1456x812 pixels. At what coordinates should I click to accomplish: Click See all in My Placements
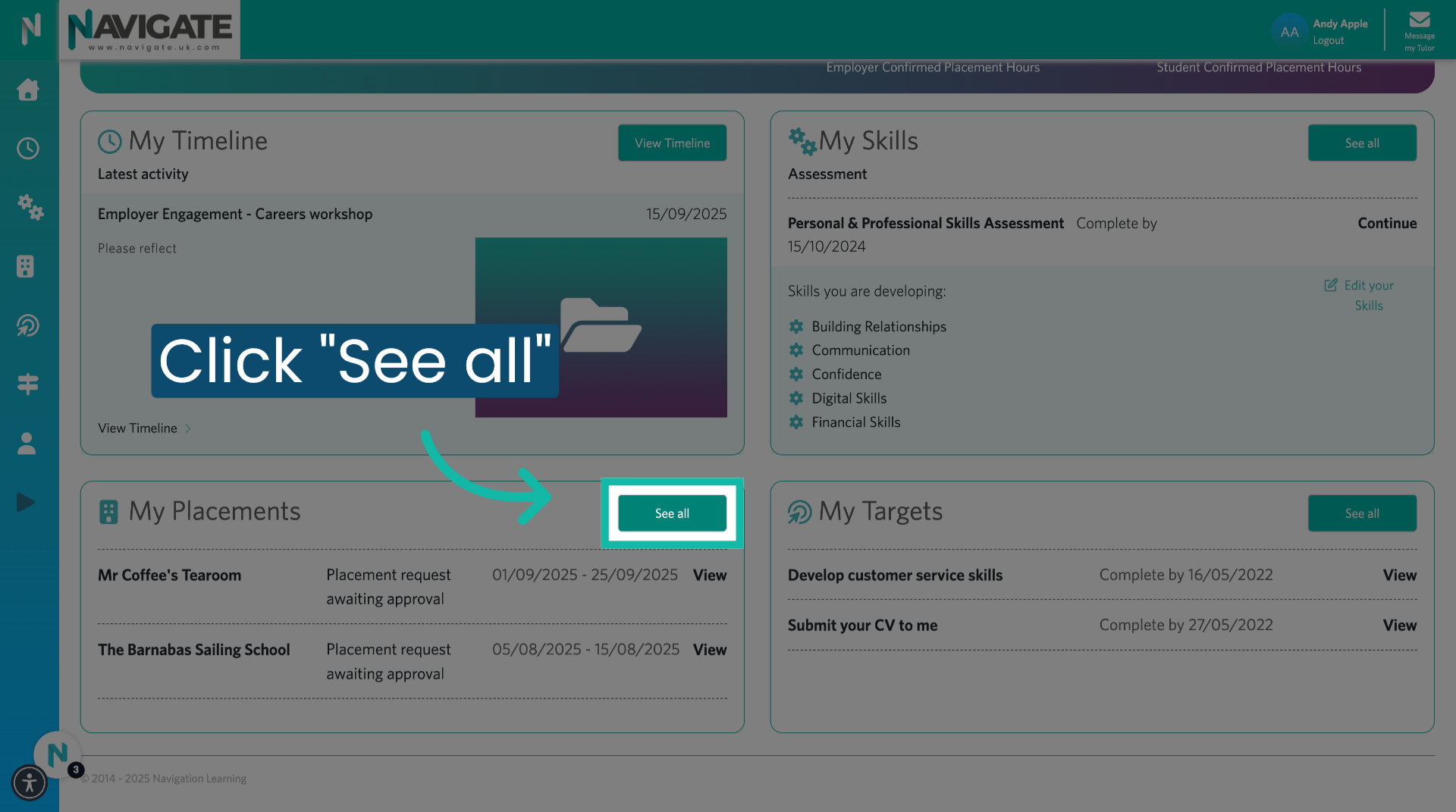pyautogui.click(x=672, y=513)
